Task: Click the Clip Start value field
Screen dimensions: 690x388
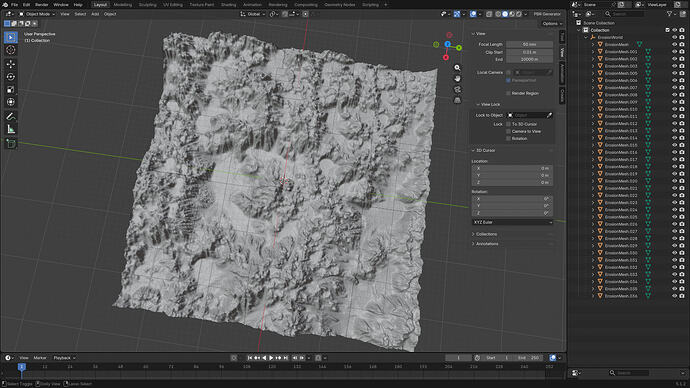Action: click(x=529, y=52)
